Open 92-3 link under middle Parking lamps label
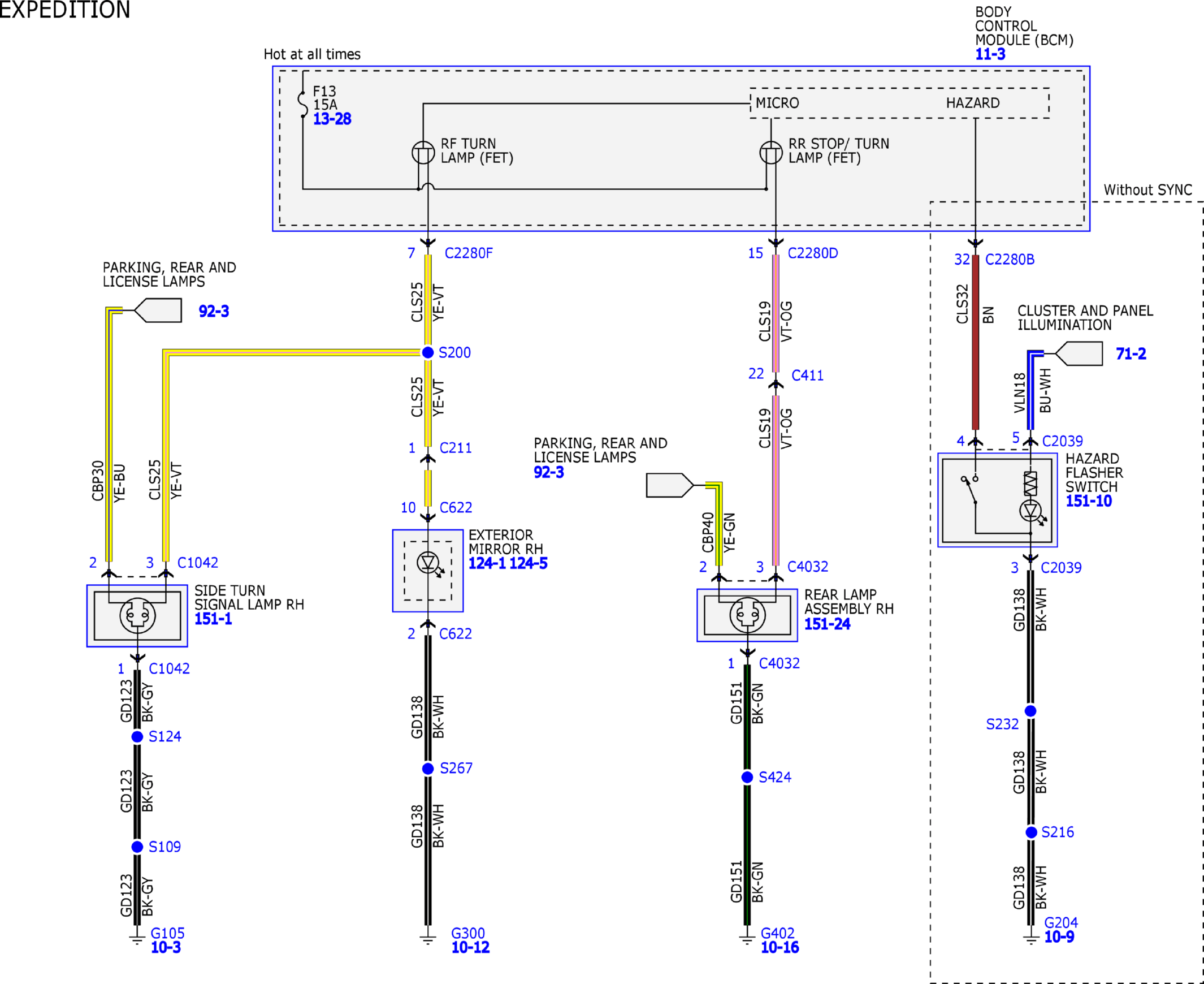Image resolution: width=1204 pixels, height=984 pixels. click(x=548, y=472)
